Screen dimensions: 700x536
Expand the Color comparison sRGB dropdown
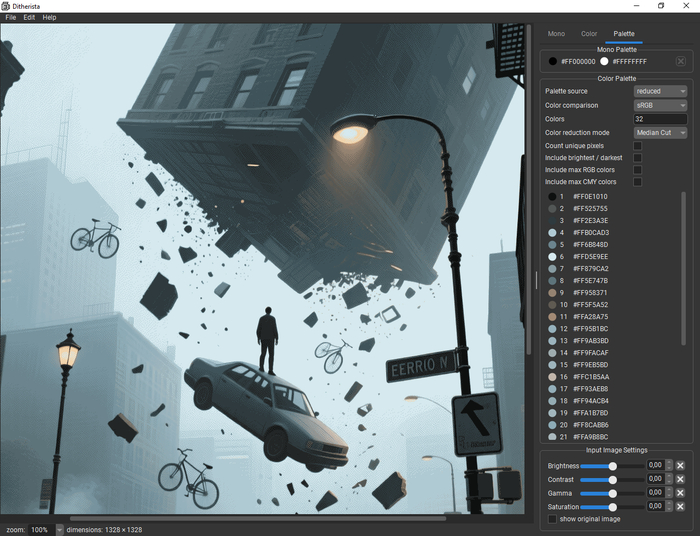tap(660, 105)
